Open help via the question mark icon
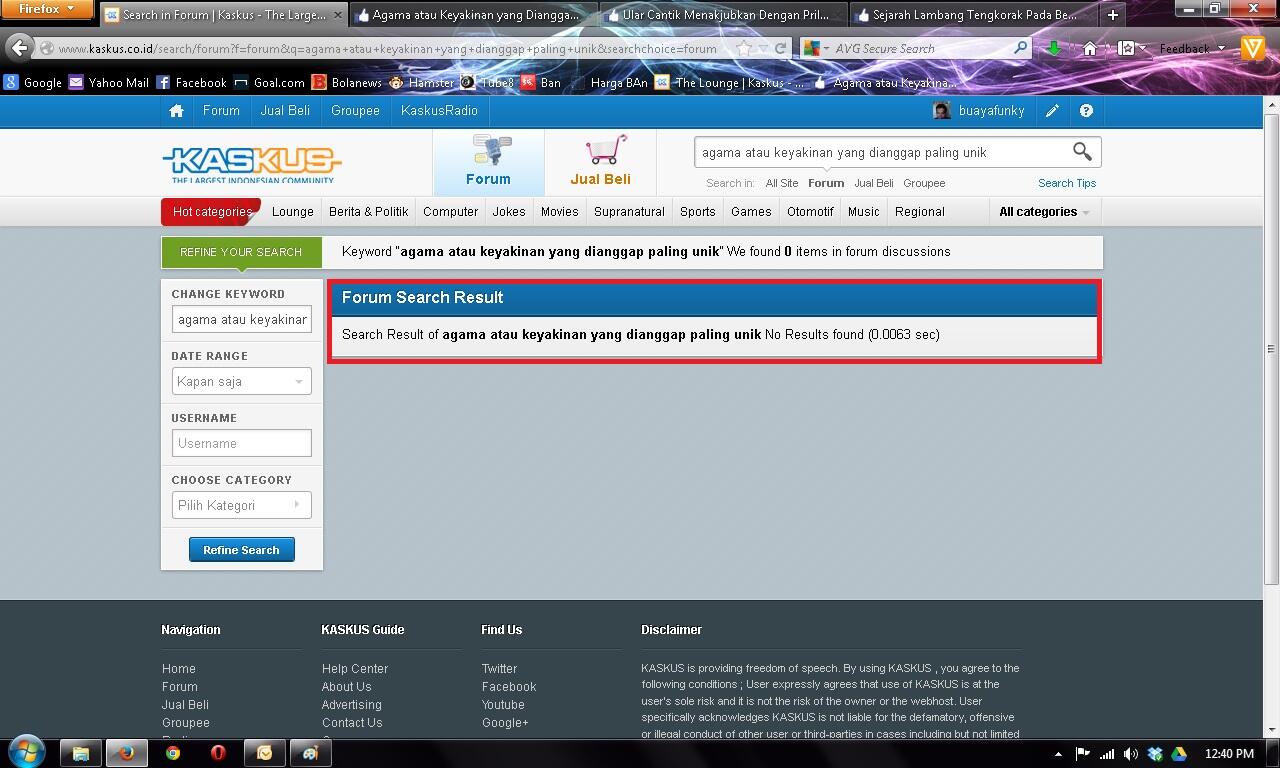The width and height of the screenshot is (1280, 768). 1086,111
